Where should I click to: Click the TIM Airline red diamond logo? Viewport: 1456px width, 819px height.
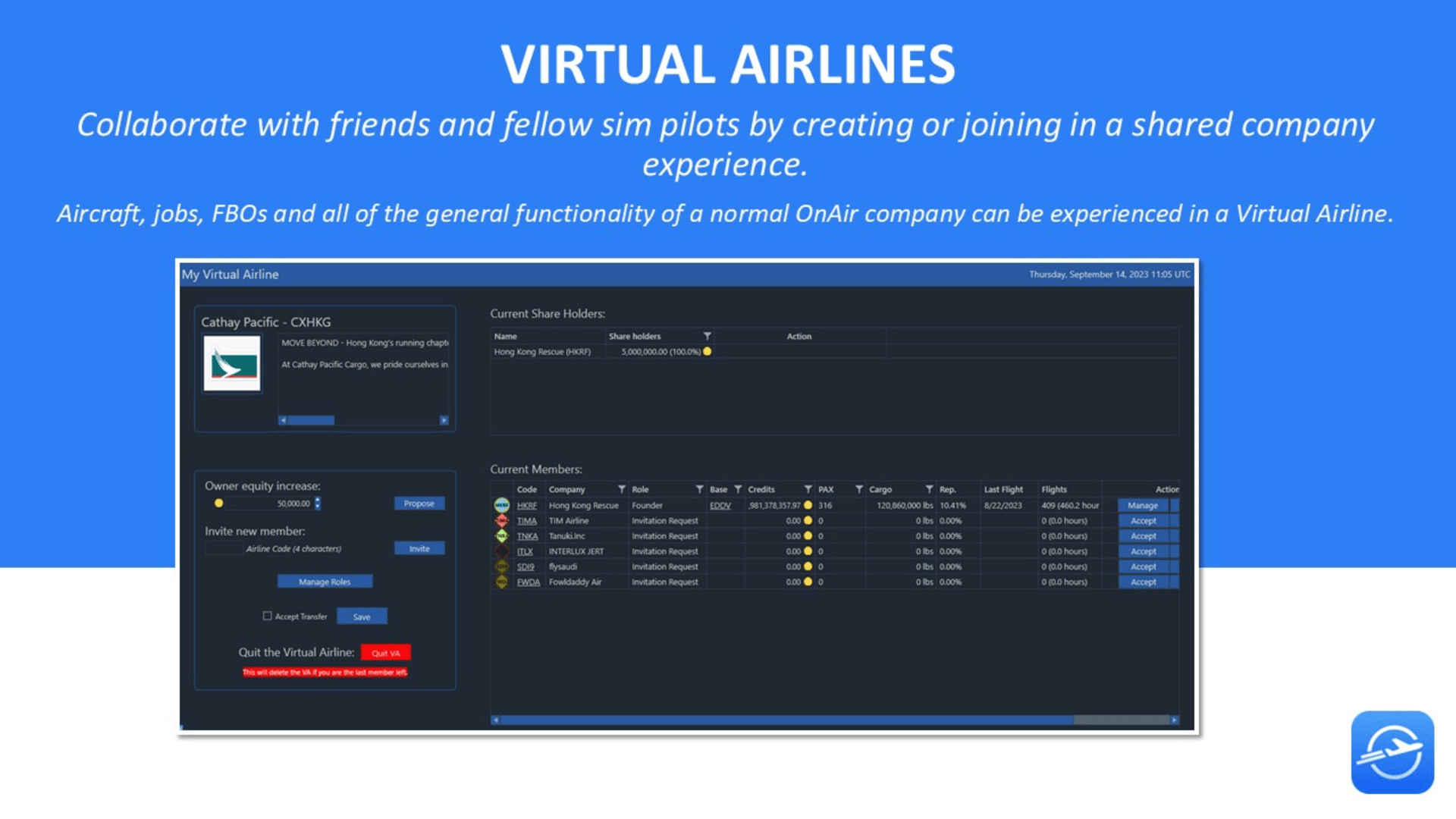501,521
